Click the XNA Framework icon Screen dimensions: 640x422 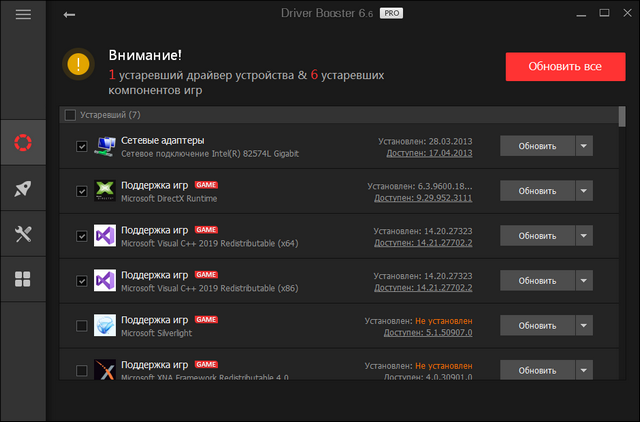pyautogui.click(x=105, y=369)
